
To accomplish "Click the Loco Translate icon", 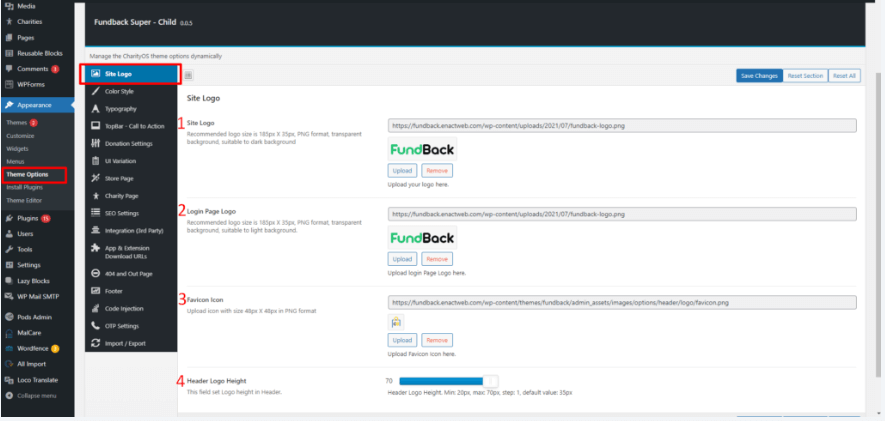I will (x=8, y=380).
